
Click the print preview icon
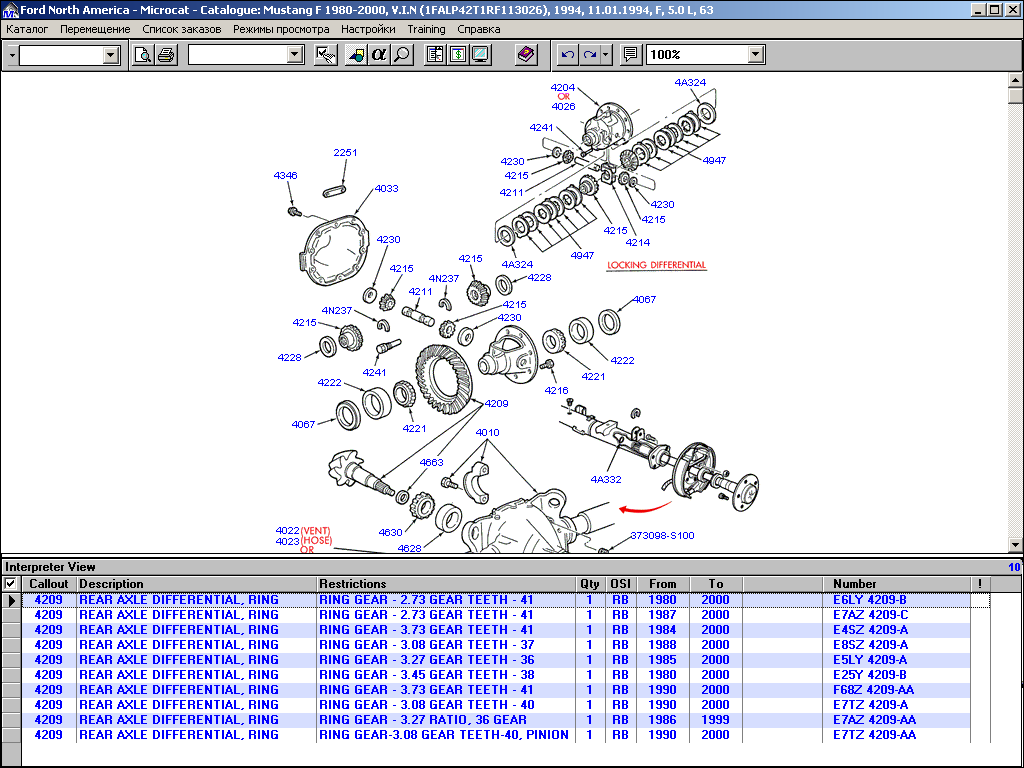pyautogui.click(x=142, y=55)
